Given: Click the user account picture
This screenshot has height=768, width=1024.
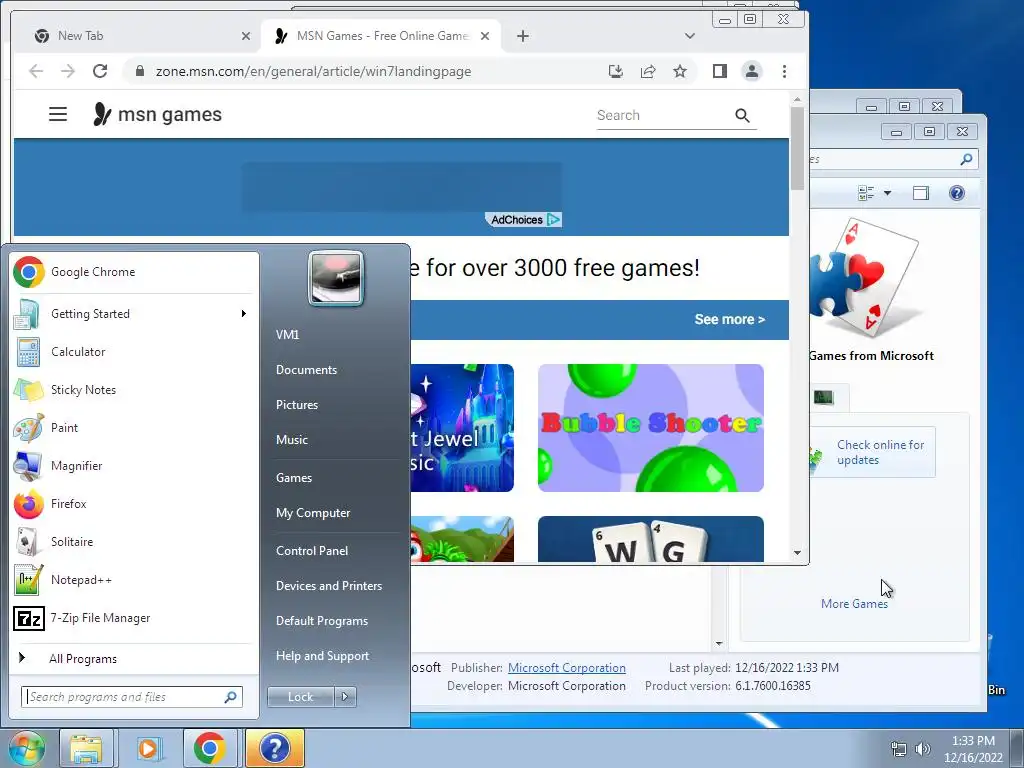Looking at the screenshot, I should click(336, 278).
